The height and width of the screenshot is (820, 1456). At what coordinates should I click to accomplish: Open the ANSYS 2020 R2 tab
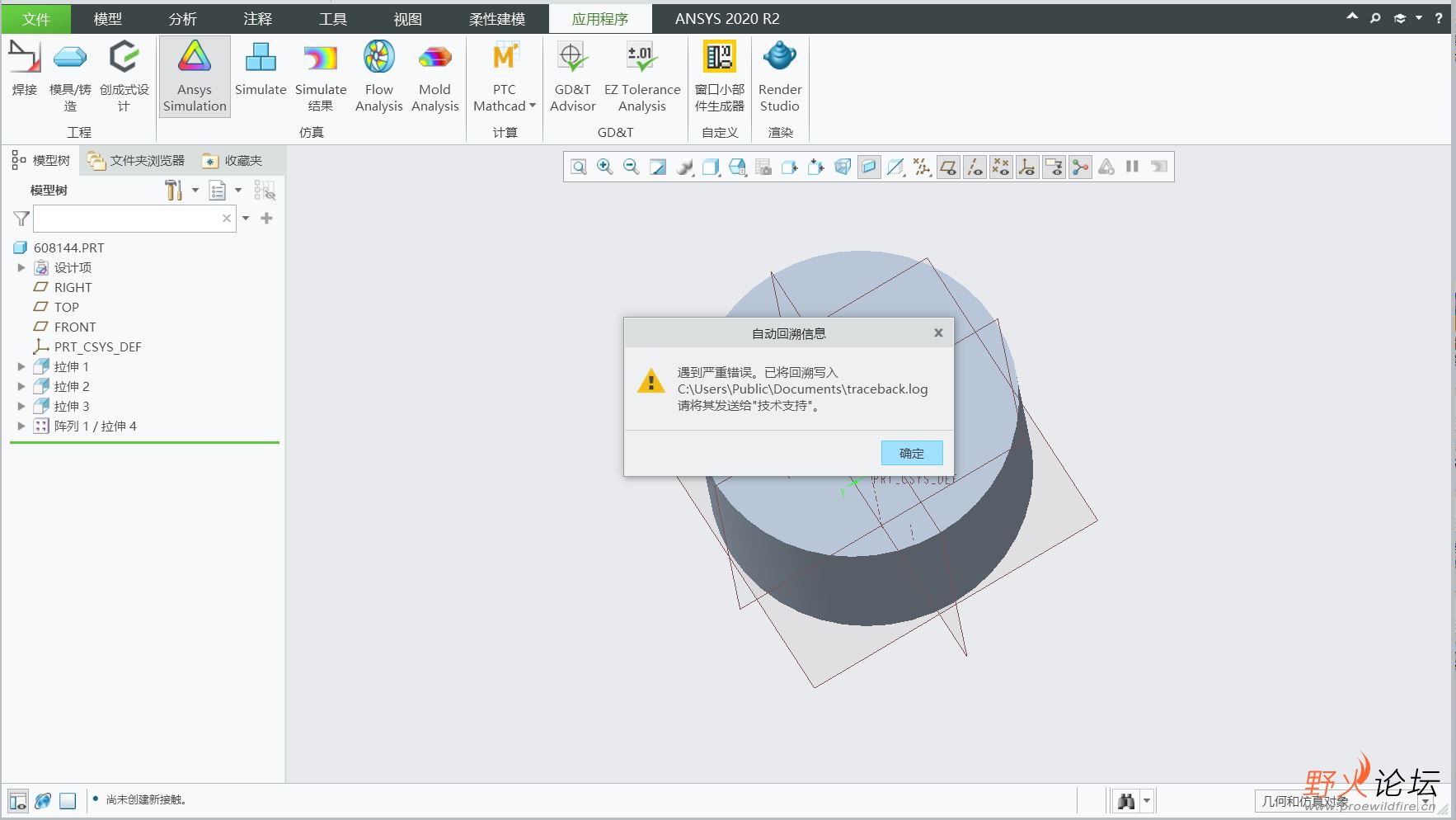727,19
